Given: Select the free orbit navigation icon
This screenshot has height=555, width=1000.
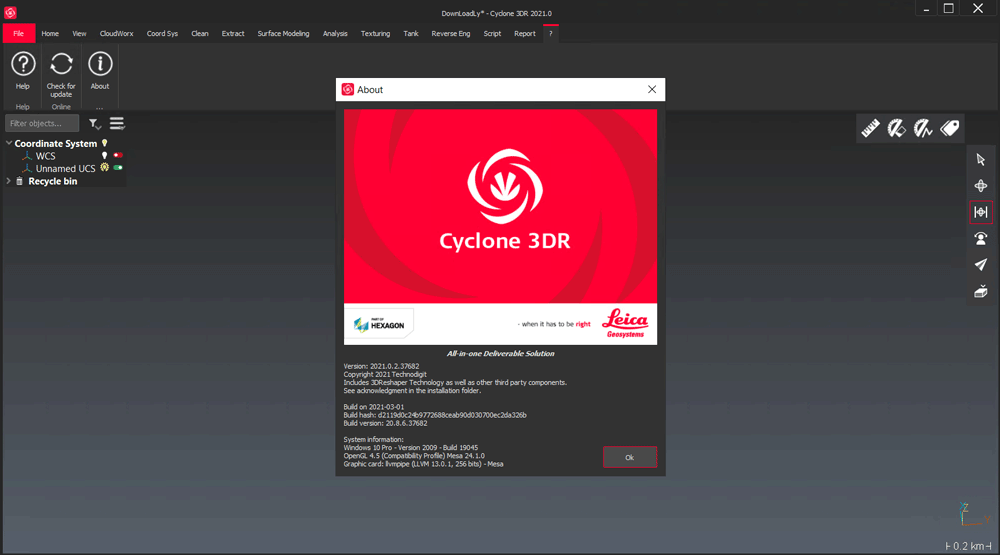Looking at the screenshot, I should [981, 186].
